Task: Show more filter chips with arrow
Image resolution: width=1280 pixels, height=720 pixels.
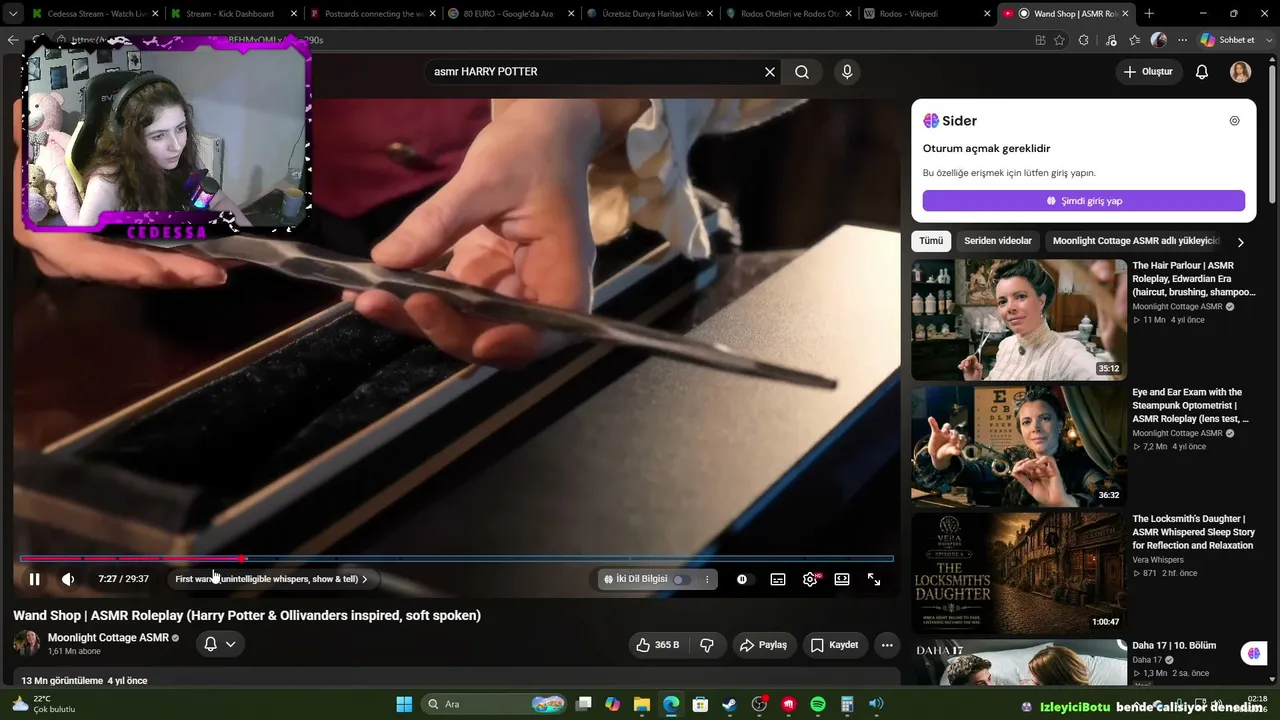Action: (x=1240, y=242)
